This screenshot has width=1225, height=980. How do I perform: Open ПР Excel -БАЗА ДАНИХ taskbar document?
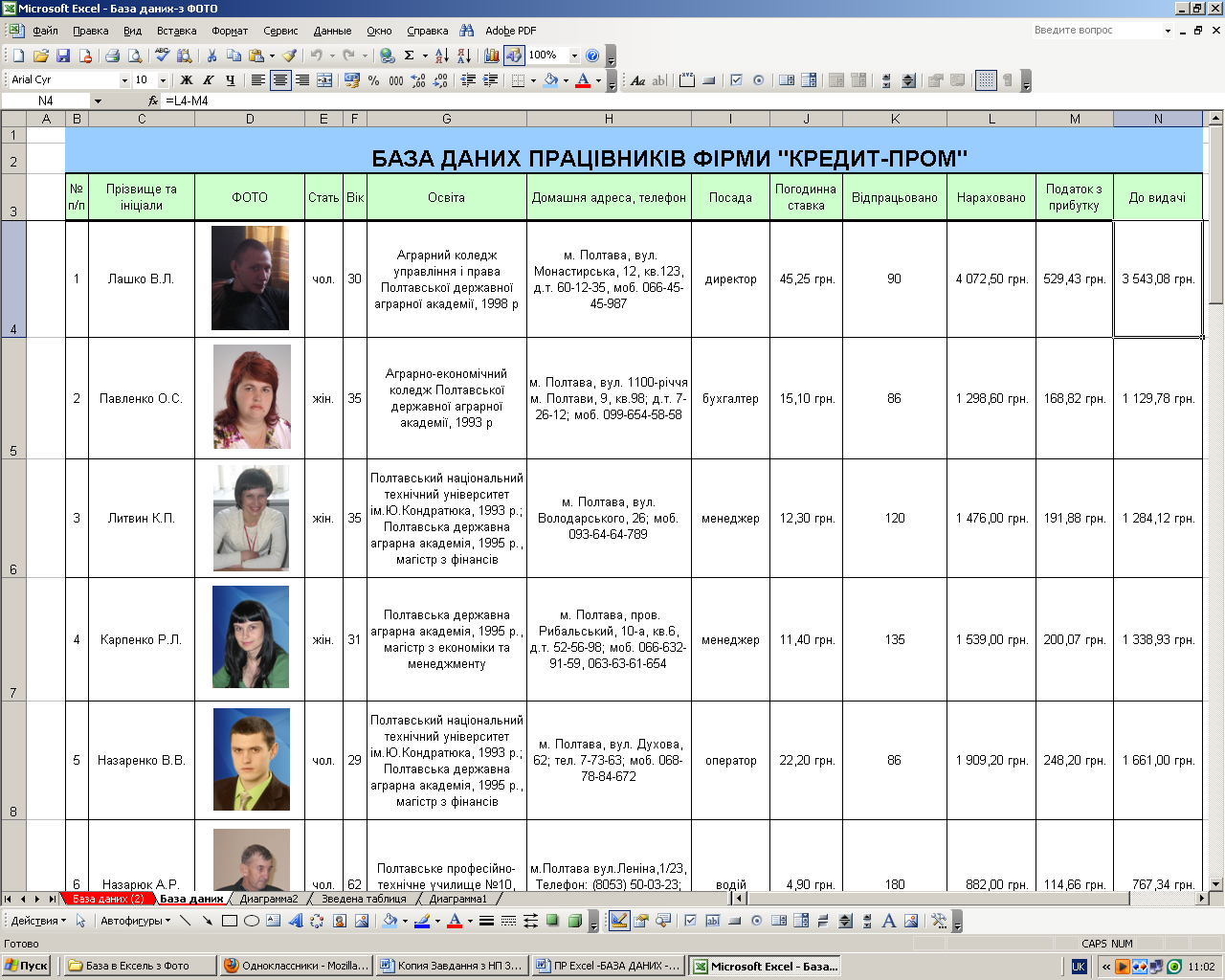point(608,966)
